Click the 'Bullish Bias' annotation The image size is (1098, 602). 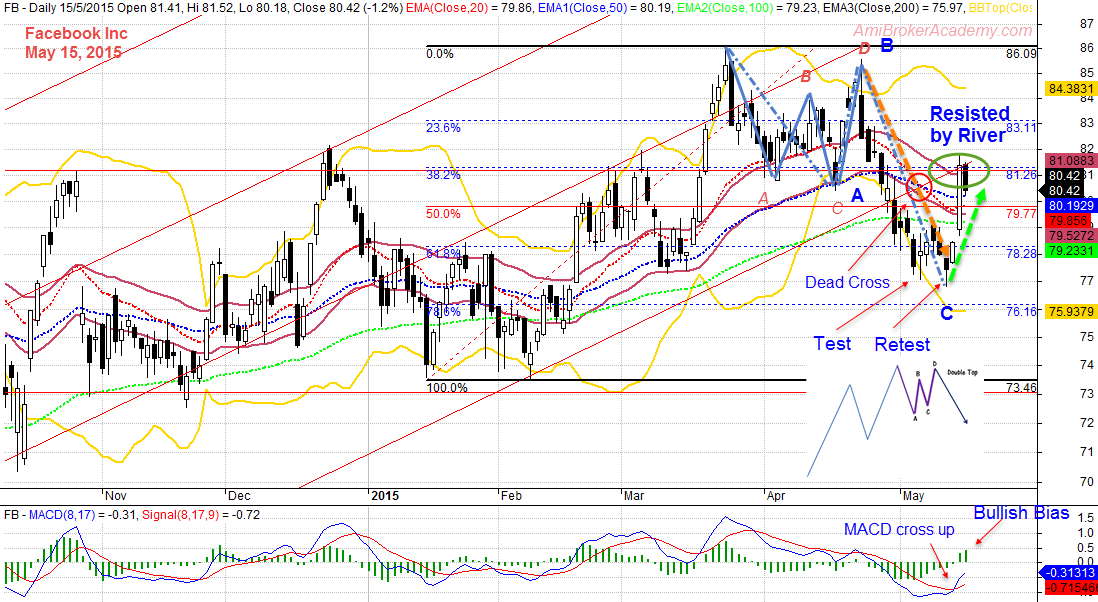pos(1022,513)
